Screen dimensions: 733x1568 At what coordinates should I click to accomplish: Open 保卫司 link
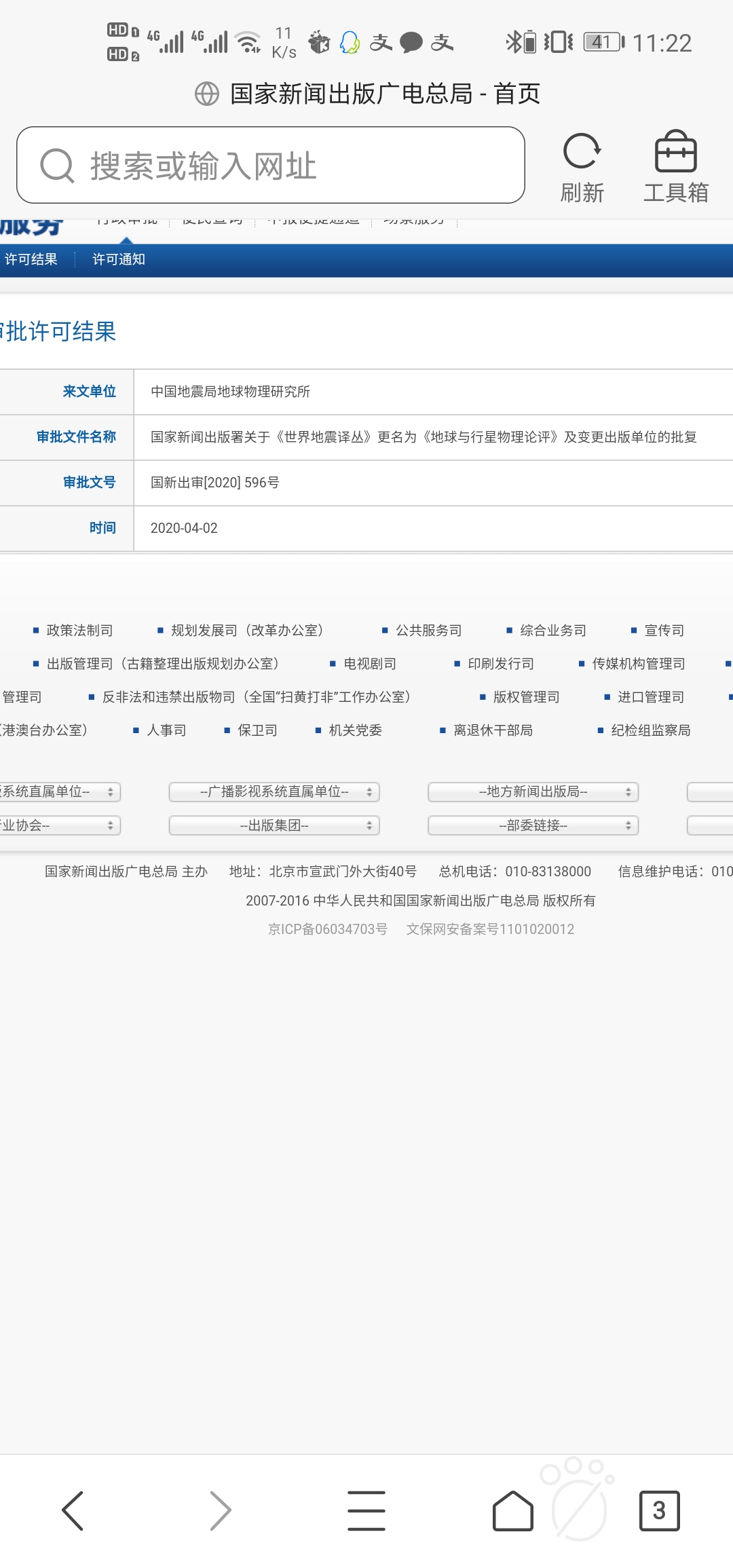coord(258,730)
